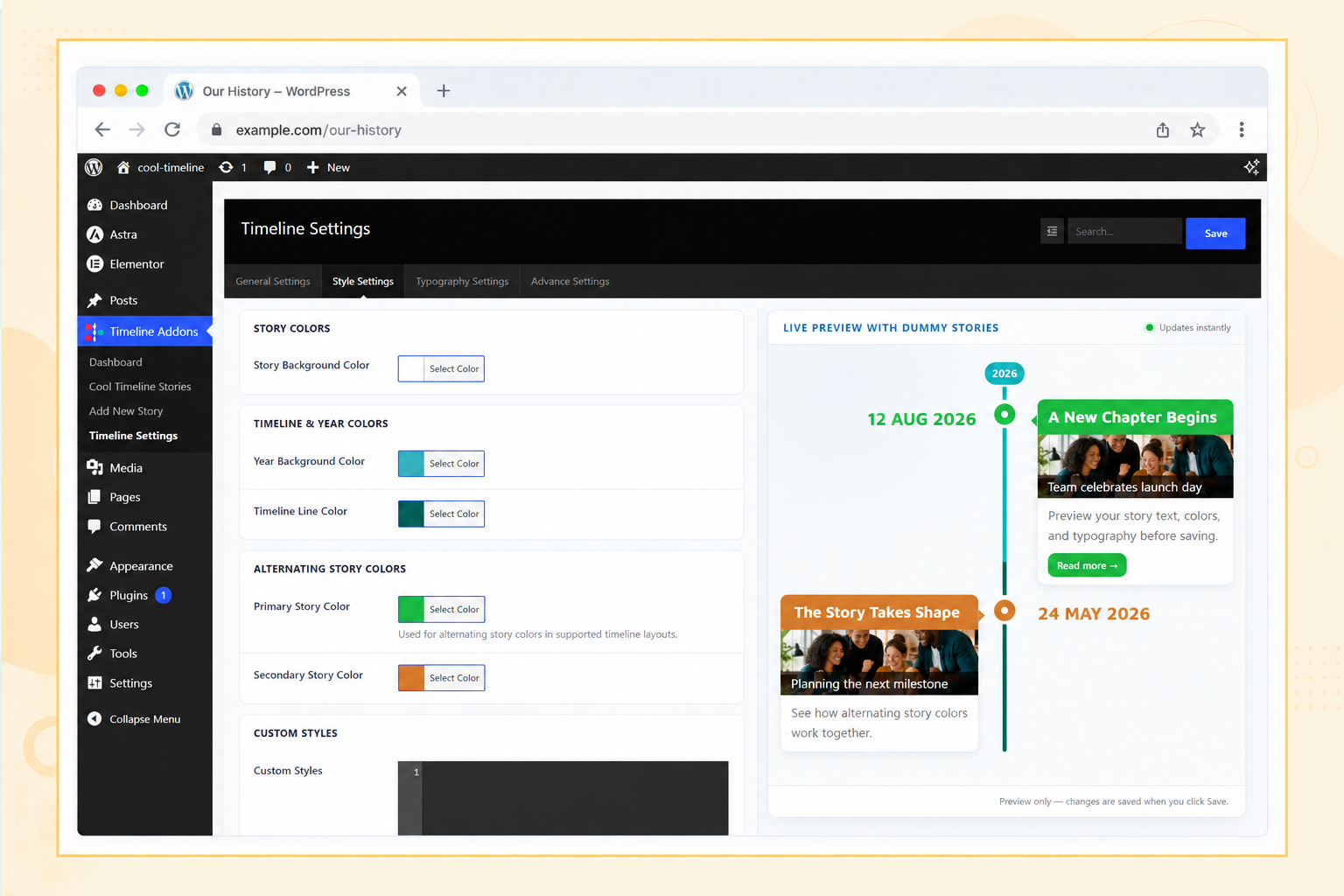Viewport: 1344px width, 896px height.
Task: Click the blue Save button
Action: click(x=1215, y=234)
